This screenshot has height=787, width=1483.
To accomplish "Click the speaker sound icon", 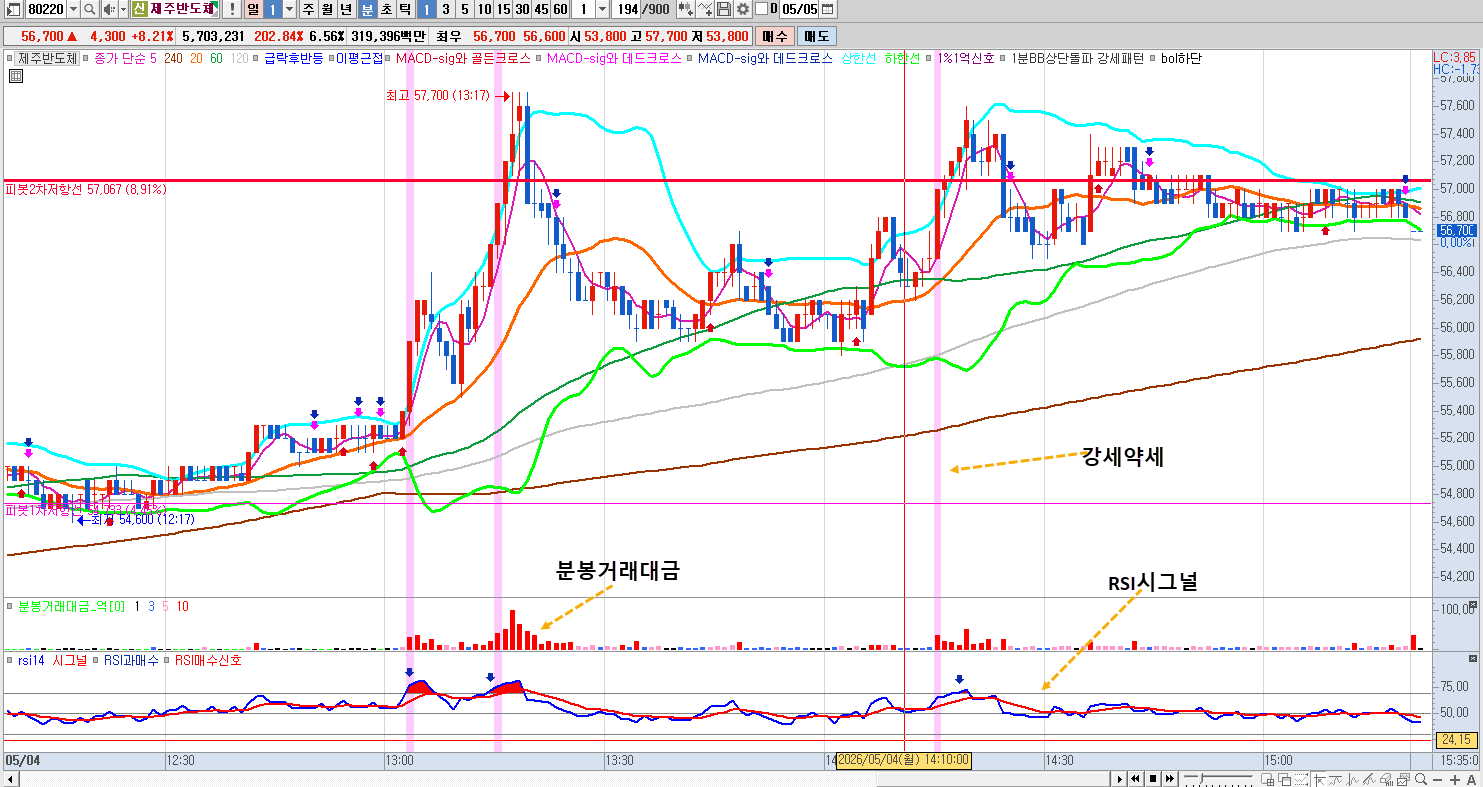I will pyautogui.click(x=108, y=9).
